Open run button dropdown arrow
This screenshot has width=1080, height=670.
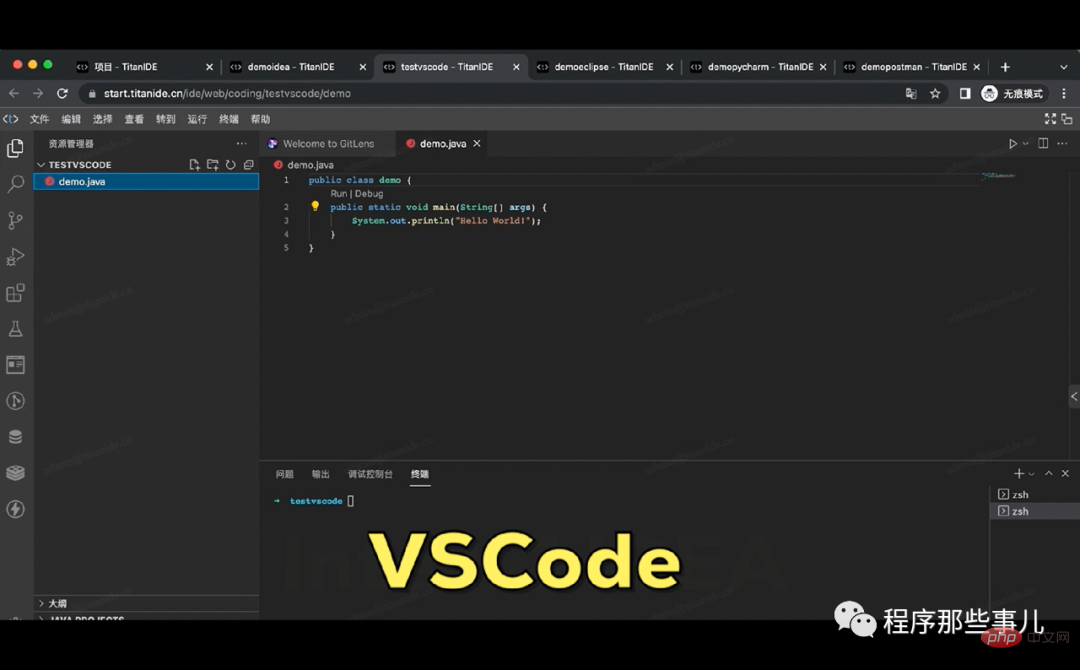click(1026, 143)
